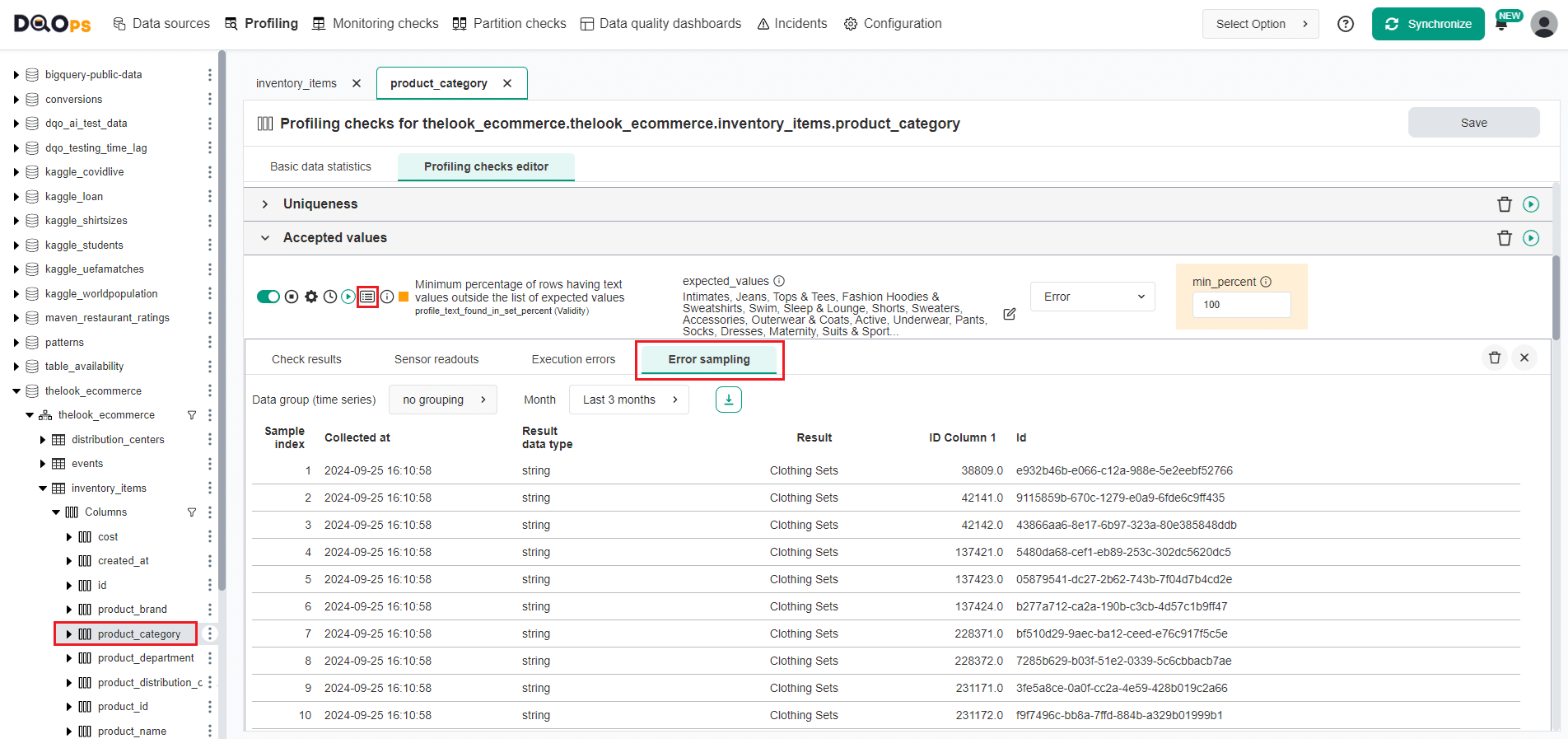
Task: Open the help question mark icon
Action: [x=1346, y=24]
